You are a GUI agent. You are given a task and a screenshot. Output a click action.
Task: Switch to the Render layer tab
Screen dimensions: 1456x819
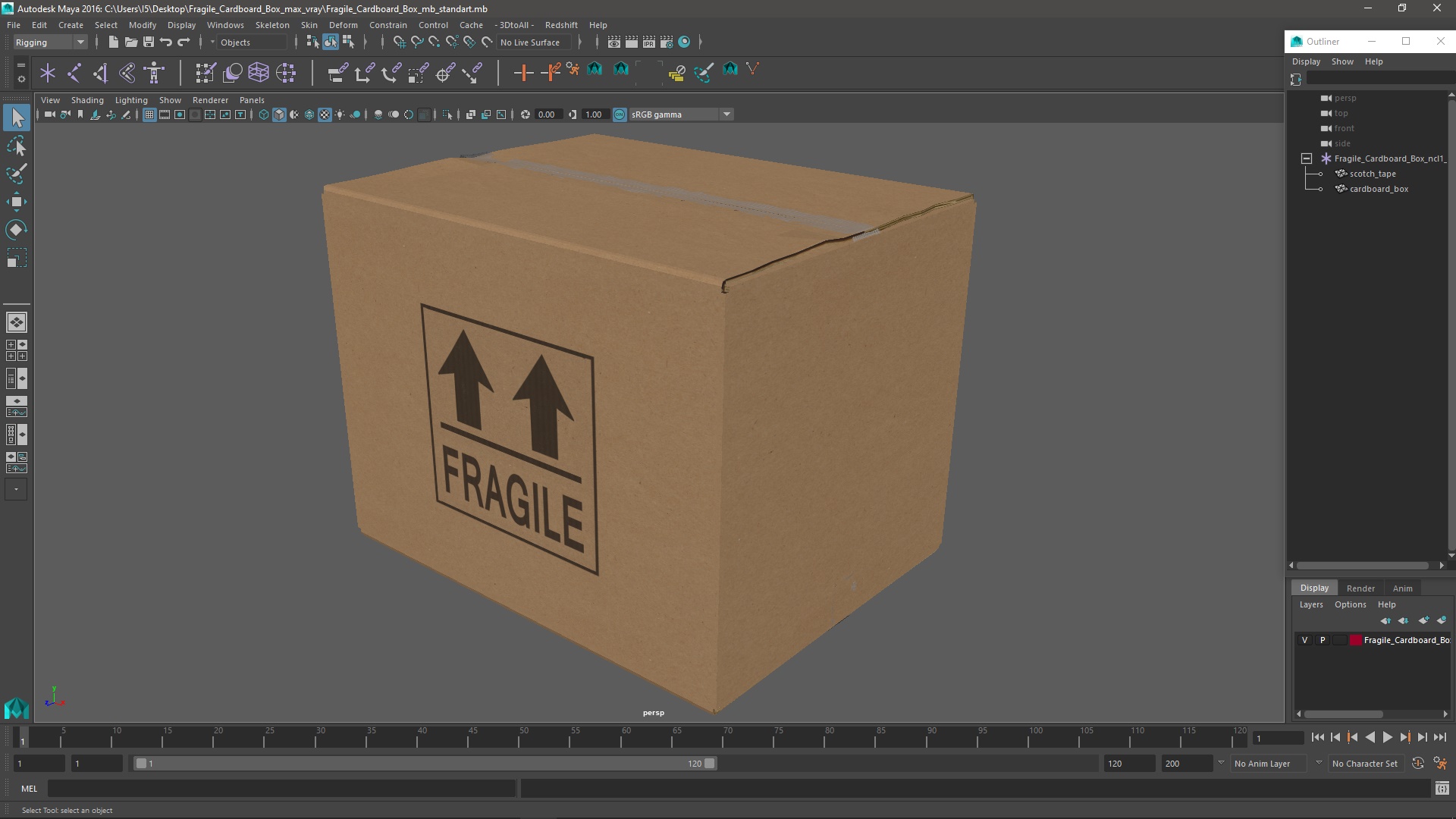click(1360, 588)
